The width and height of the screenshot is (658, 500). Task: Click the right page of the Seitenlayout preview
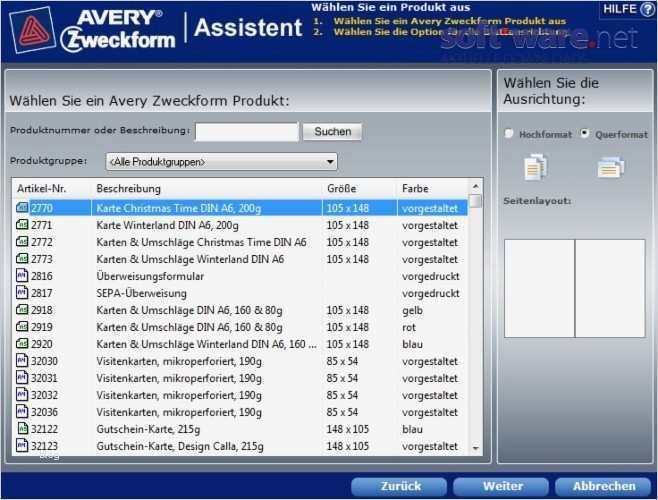pyautogui.click(x=610, y=288)
